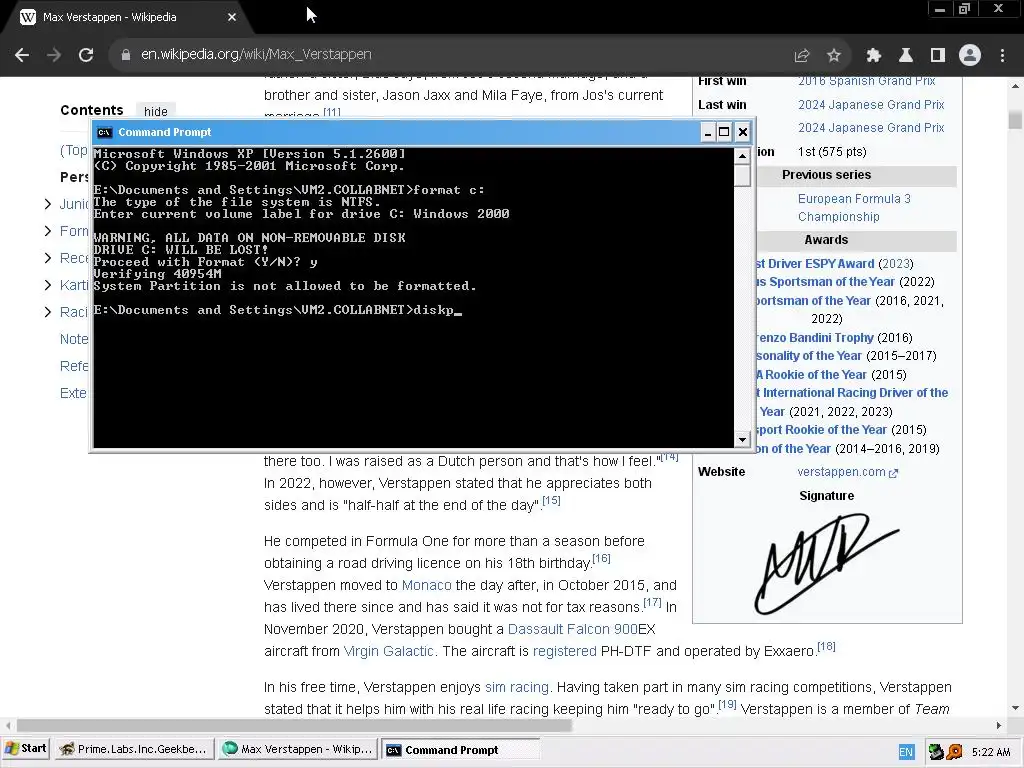
Task: Jump to citation 18 footnote
Action: coord(826,647)
